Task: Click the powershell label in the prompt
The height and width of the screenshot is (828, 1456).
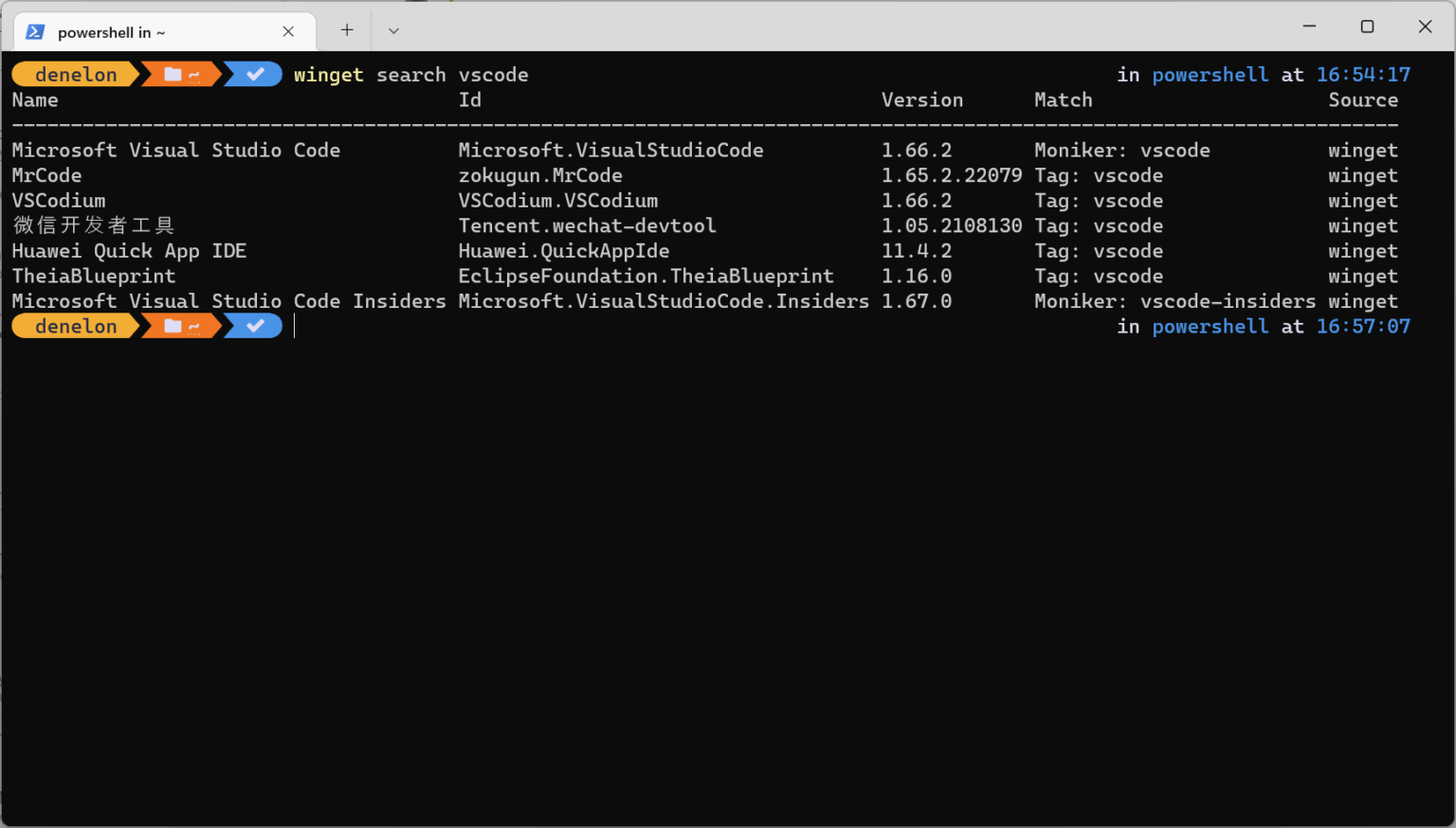Action: 1210,74
